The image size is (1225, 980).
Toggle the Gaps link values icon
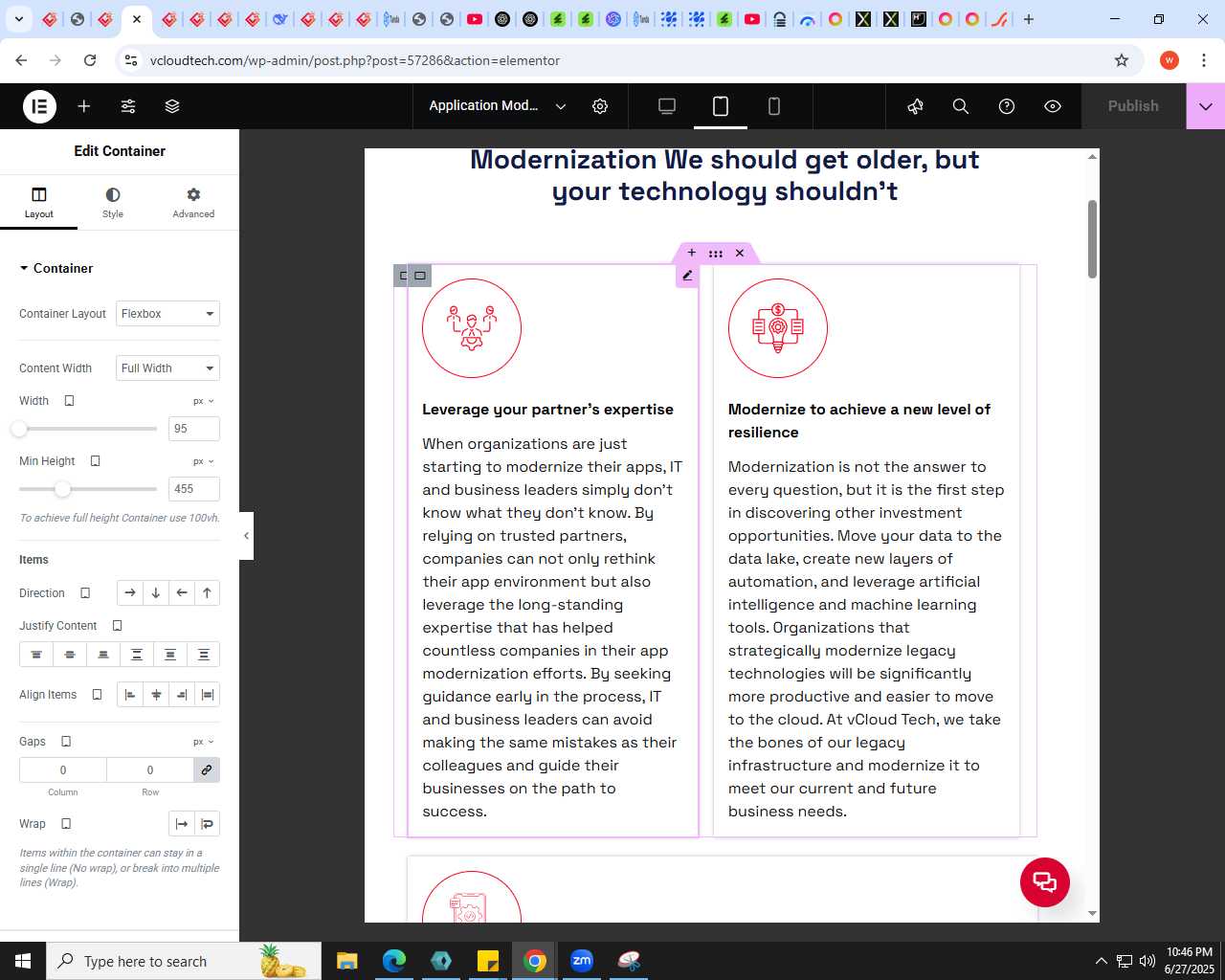pos(207,770)
